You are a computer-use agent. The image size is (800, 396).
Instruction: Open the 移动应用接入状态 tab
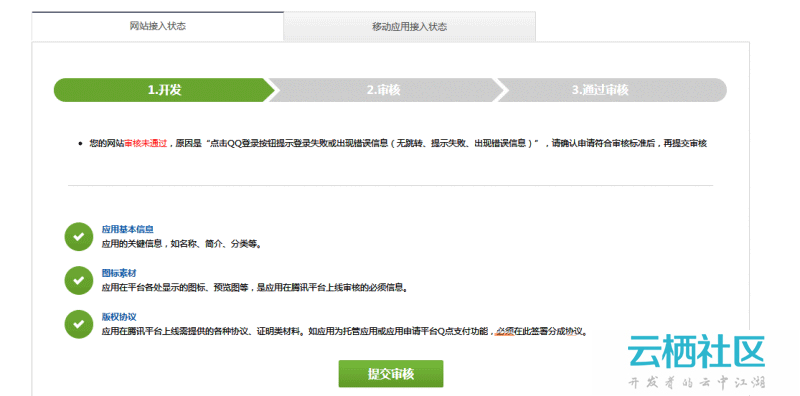410,27
